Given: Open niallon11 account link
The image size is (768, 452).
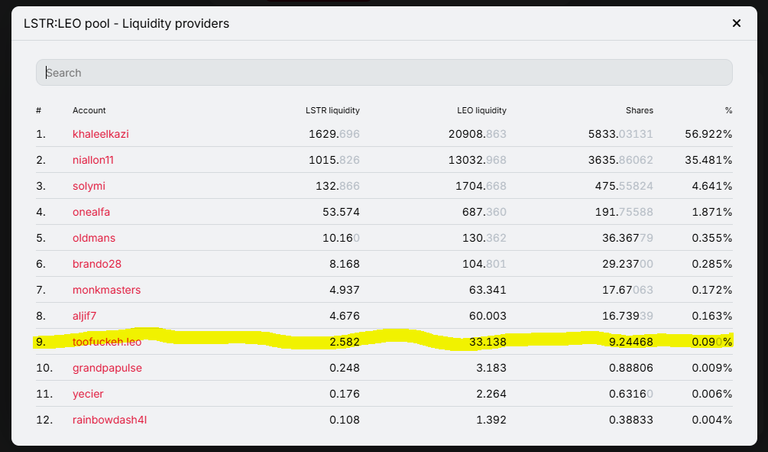Looking at the screenshot, I should pyautogui.click(x=93, y=160).
